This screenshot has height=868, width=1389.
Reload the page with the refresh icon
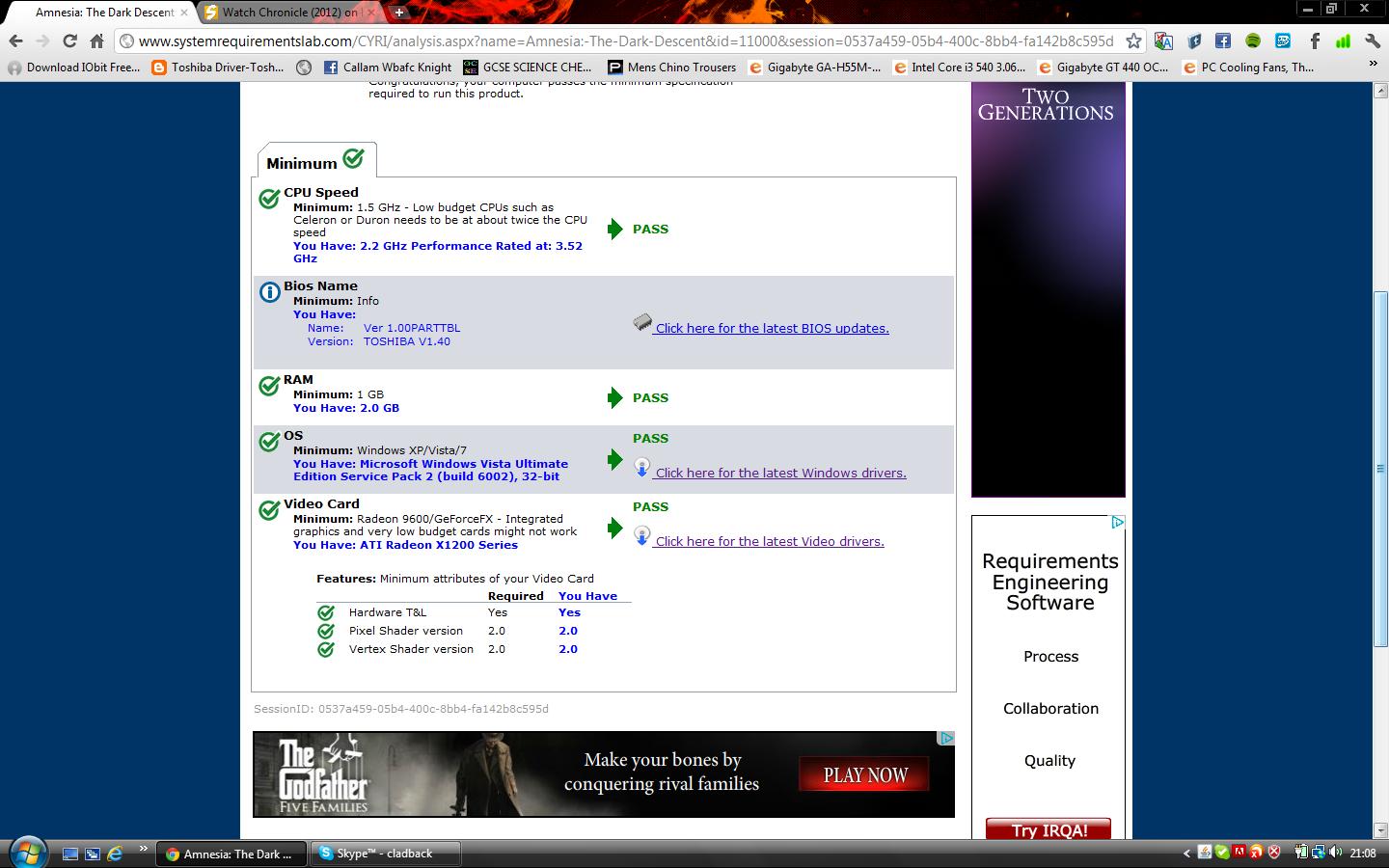pos(69,41)
